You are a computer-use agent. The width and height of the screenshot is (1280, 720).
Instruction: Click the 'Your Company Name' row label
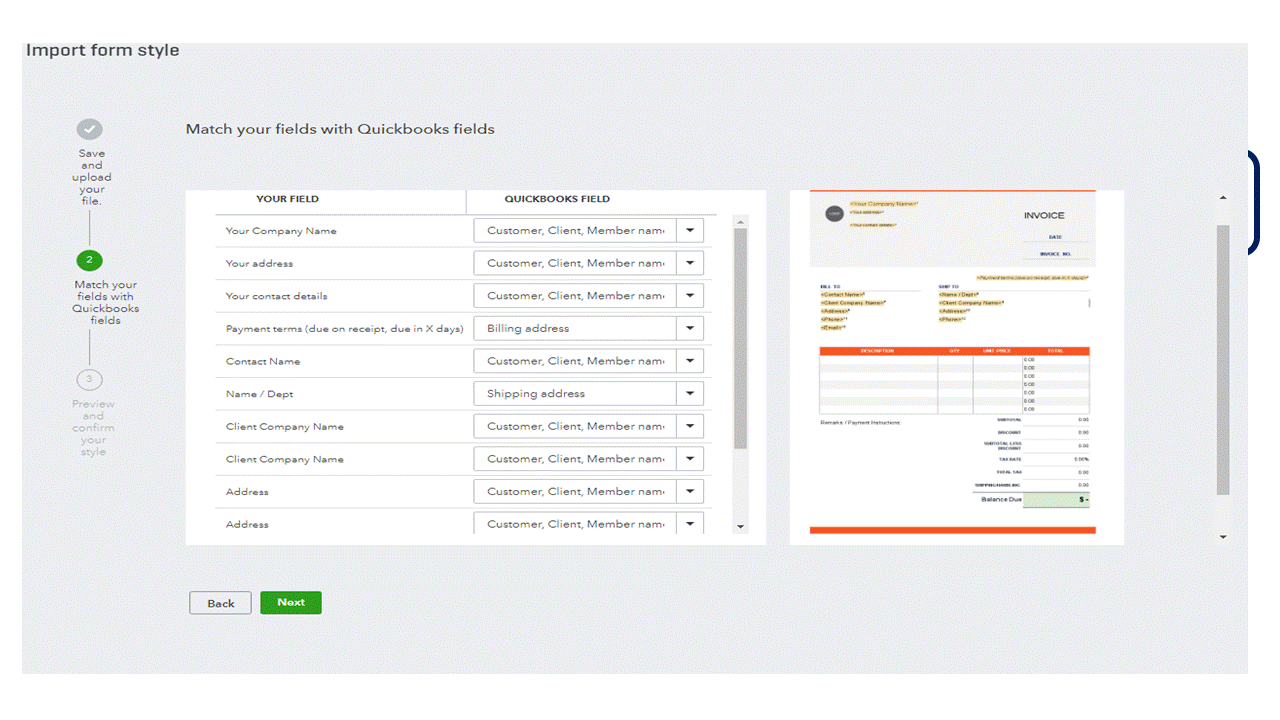281,231
